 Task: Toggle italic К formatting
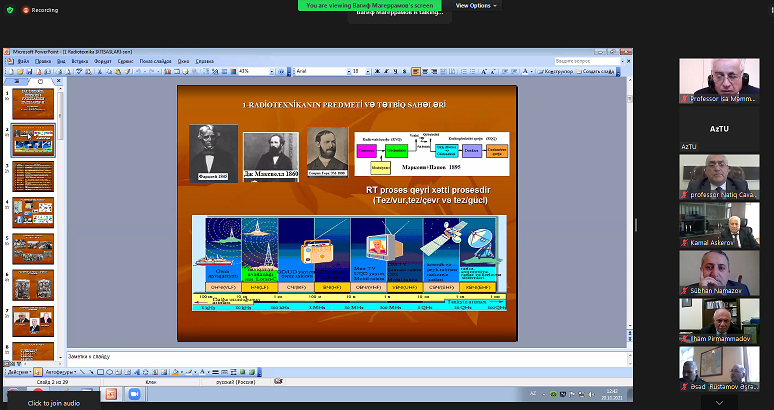click(387, 72)
